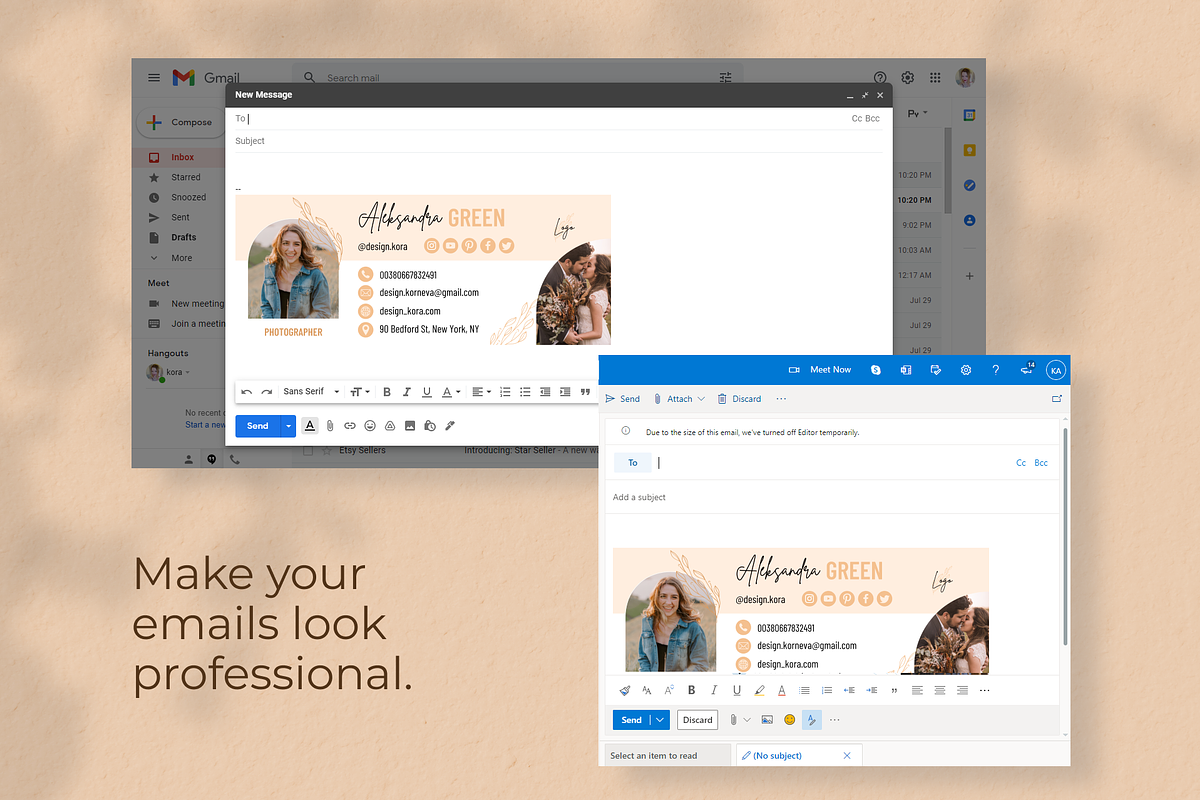Insert emoji in Outlook message
The height and width of the screenshot is (800, 1200).
790,720
